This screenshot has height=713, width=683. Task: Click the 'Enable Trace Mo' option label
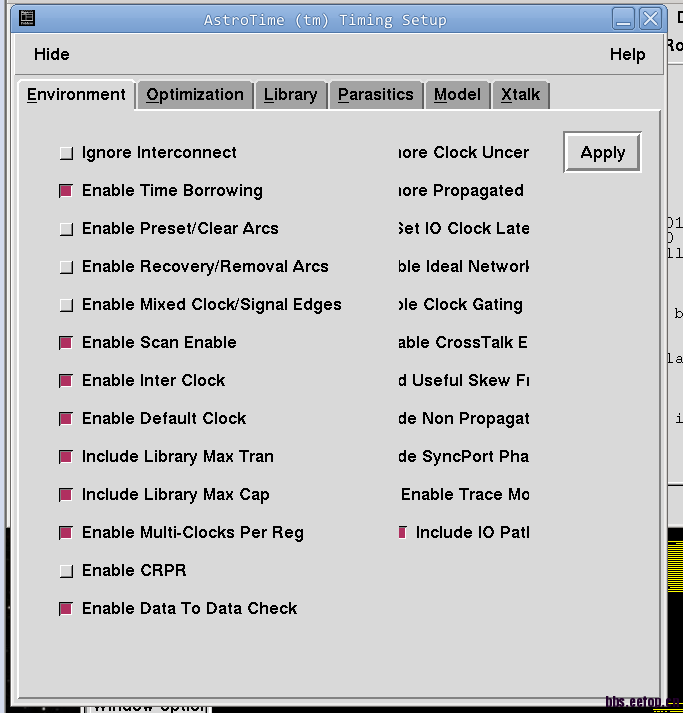(x=465, y=494)
